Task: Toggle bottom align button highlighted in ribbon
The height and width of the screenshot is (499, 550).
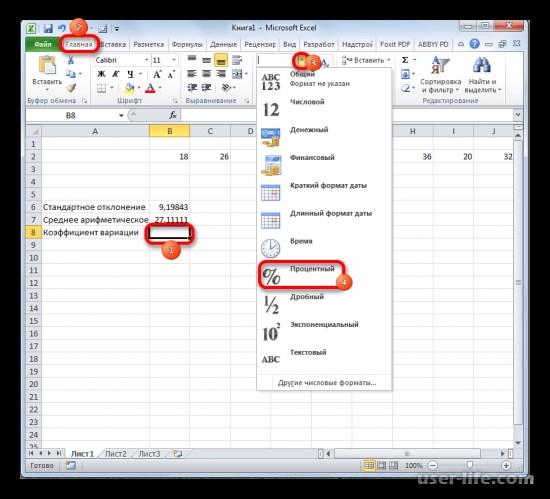Action: tap(221, 60)
